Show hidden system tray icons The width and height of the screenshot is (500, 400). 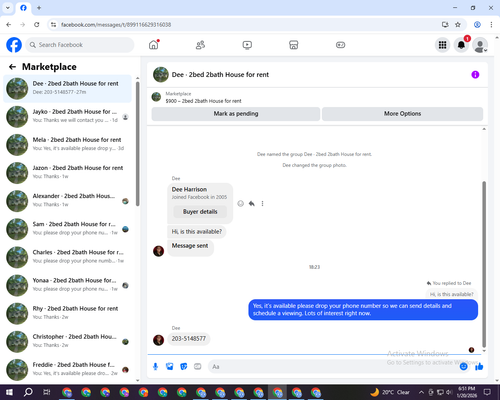pyautogui.click(x=421, y=392)
